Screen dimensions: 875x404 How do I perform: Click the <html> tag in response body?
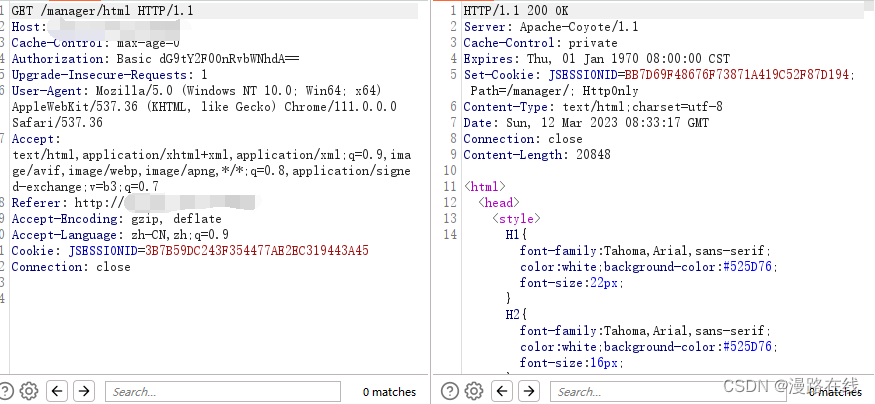click(x=484, y=187)
